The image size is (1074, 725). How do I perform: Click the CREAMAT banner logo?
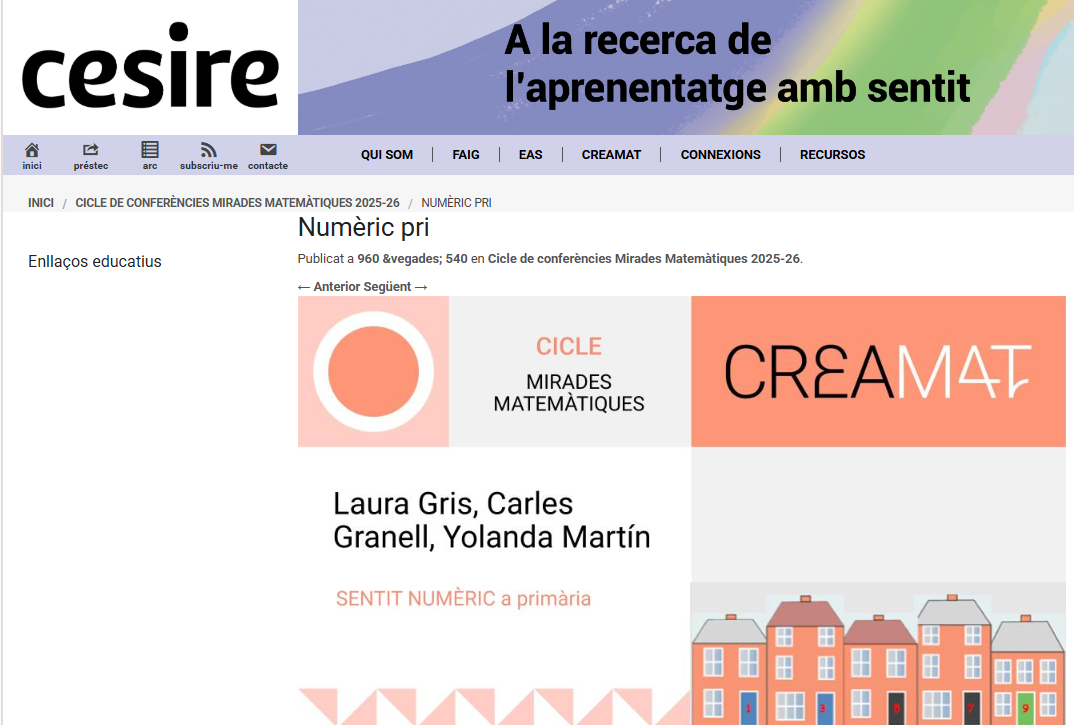coord(877,372)
